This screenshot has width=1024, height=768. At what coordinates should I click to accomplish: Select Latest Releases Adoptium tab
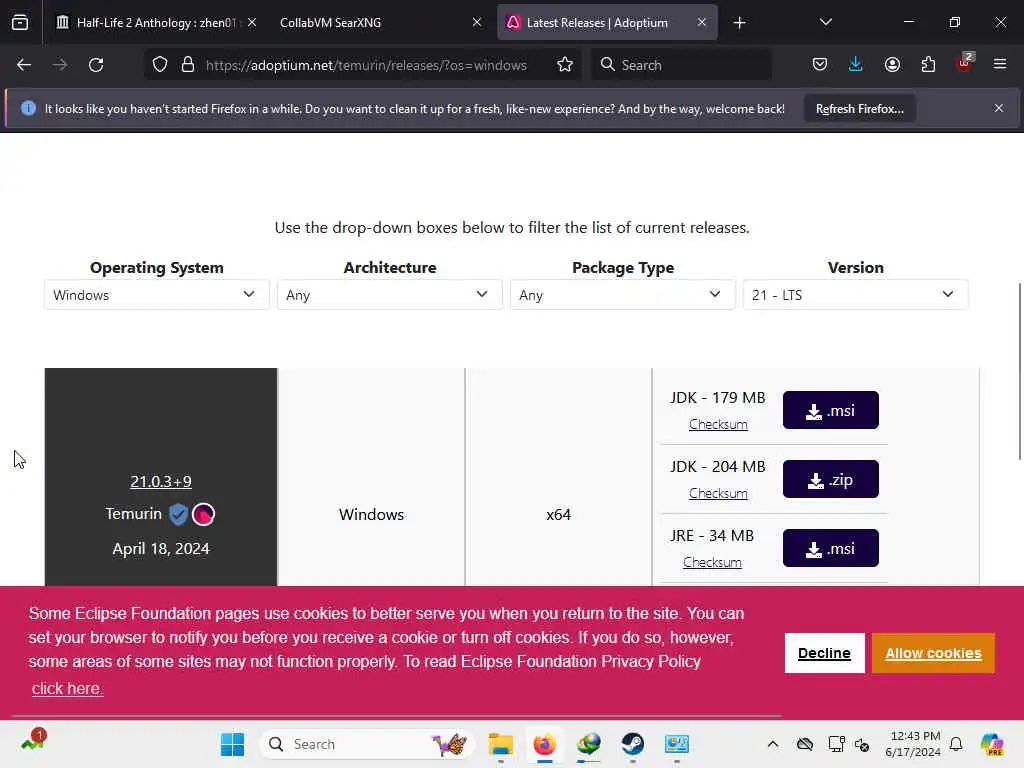[597, 23]
